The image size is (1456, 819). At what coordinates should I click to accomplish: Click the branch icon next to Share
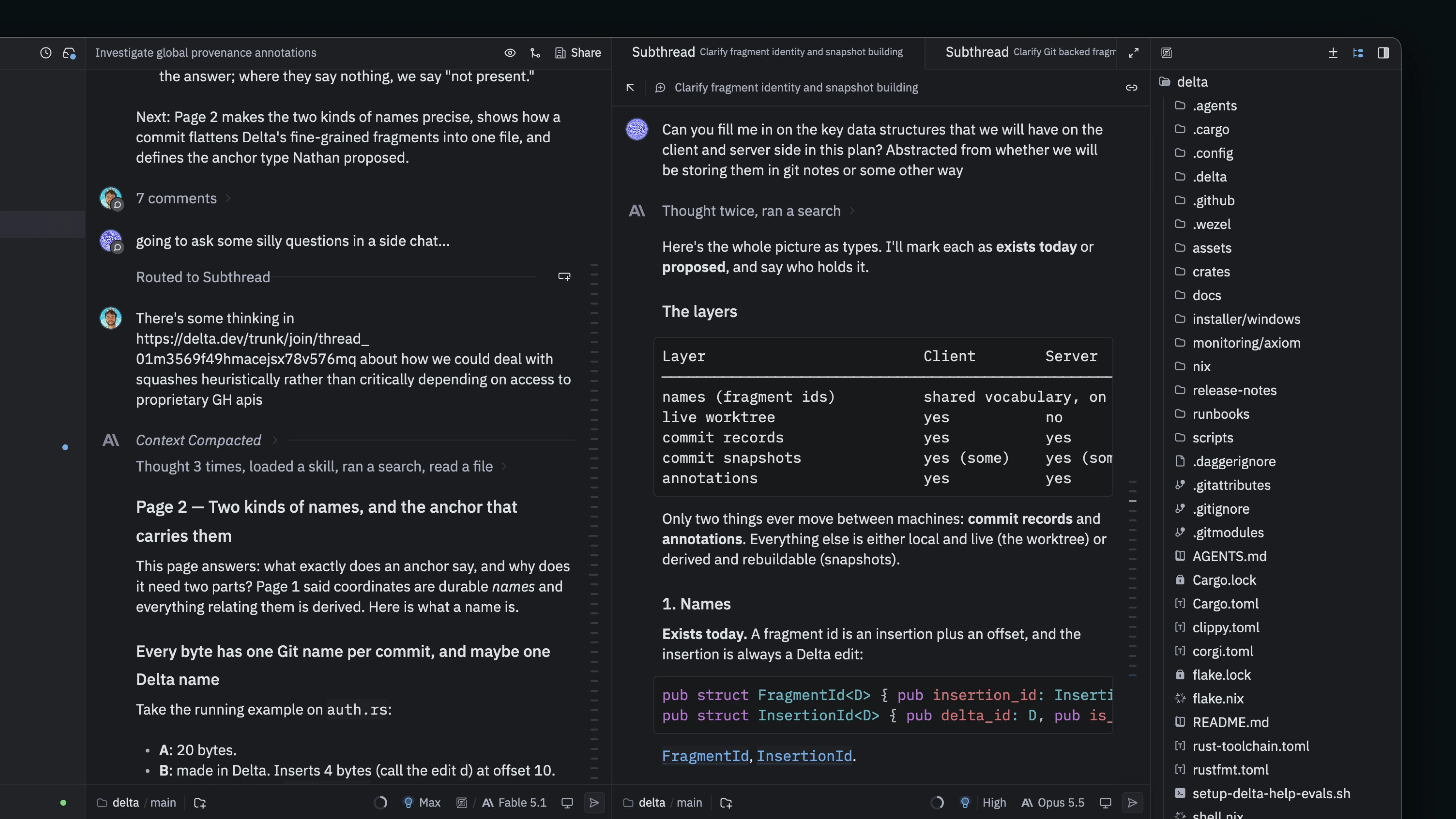(535, 53)
